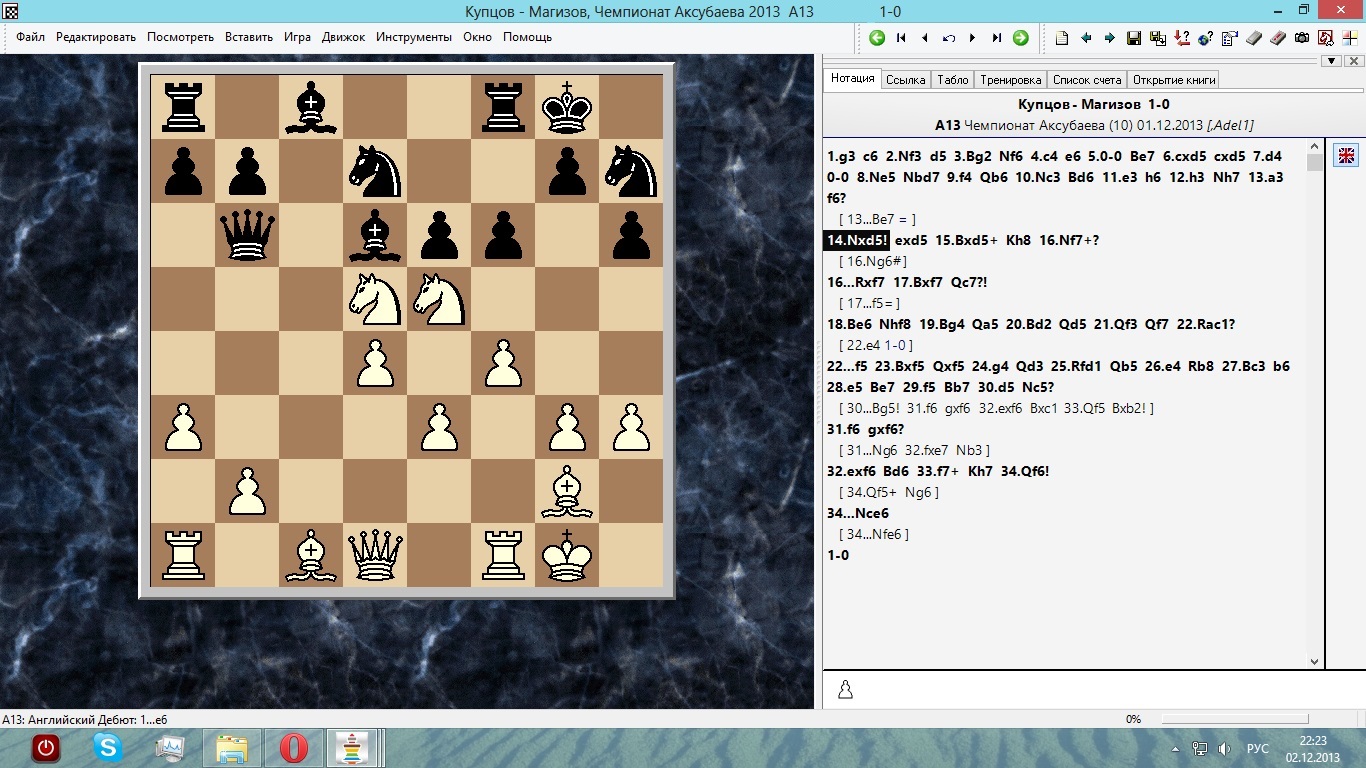
Task: Open the Инструменты menu
Action: (x=414, y=37)
